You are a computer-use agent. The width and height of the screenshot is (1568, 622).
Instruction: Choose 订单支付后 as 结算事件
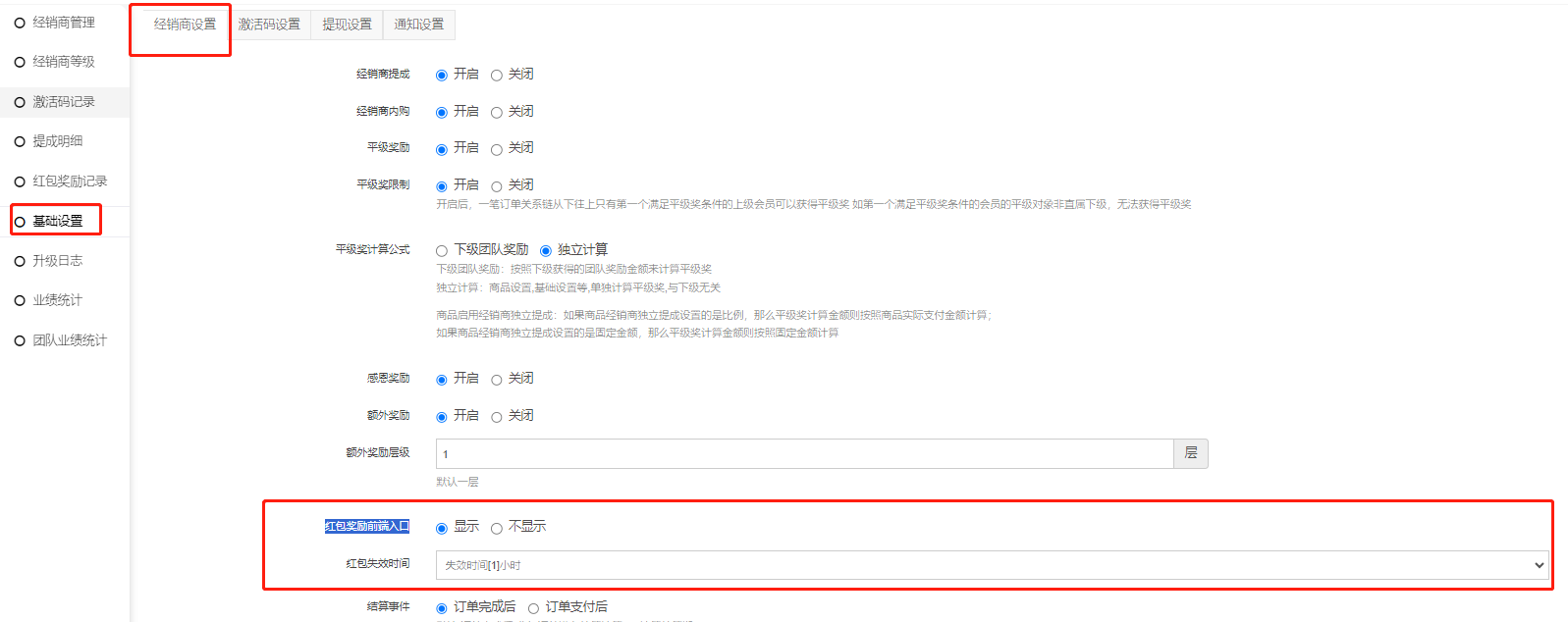tap(534, 608)
